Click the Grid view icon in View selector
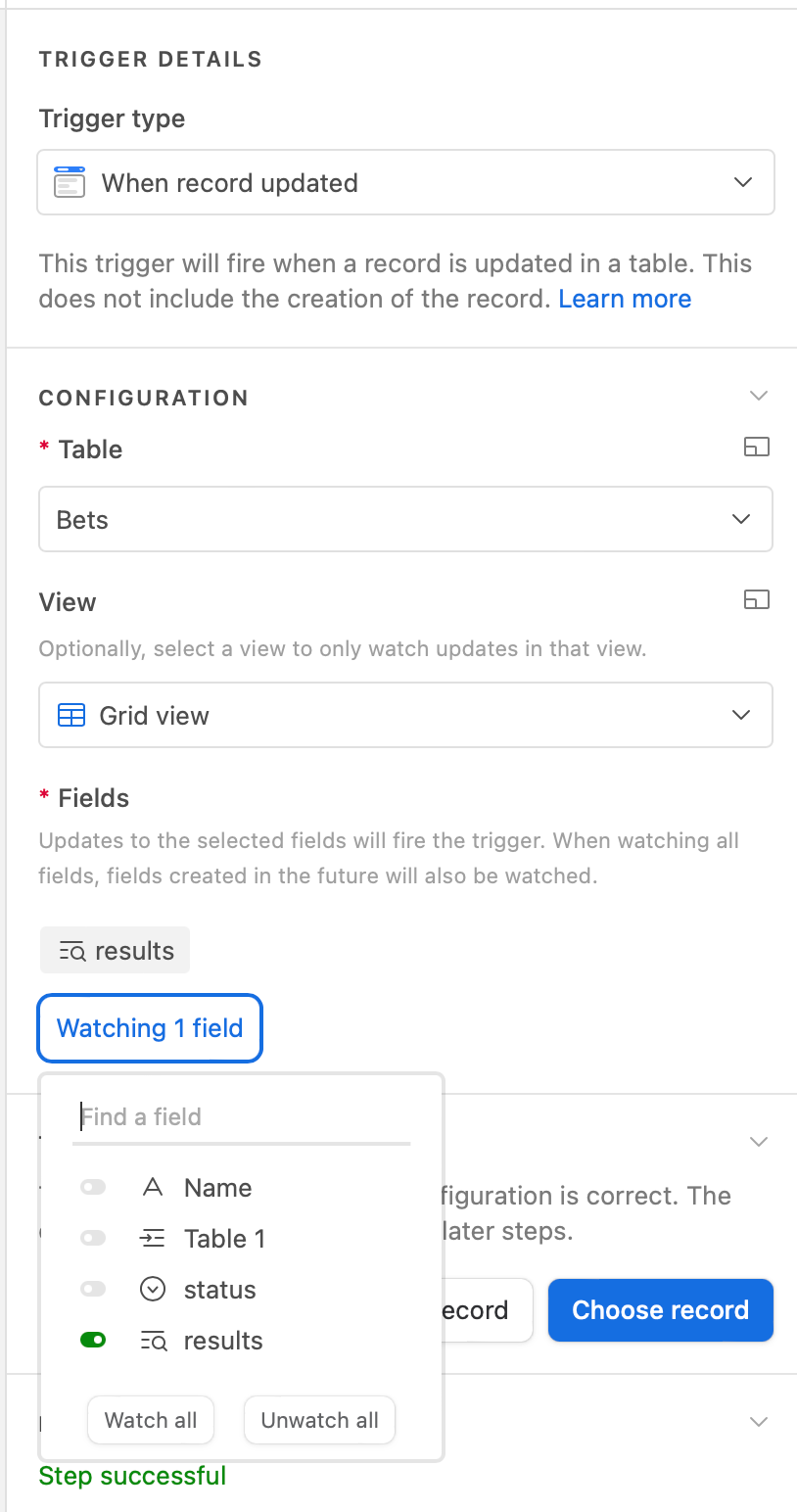The height and width of the screenshot is (1512, 797). (x=71, y=716)
